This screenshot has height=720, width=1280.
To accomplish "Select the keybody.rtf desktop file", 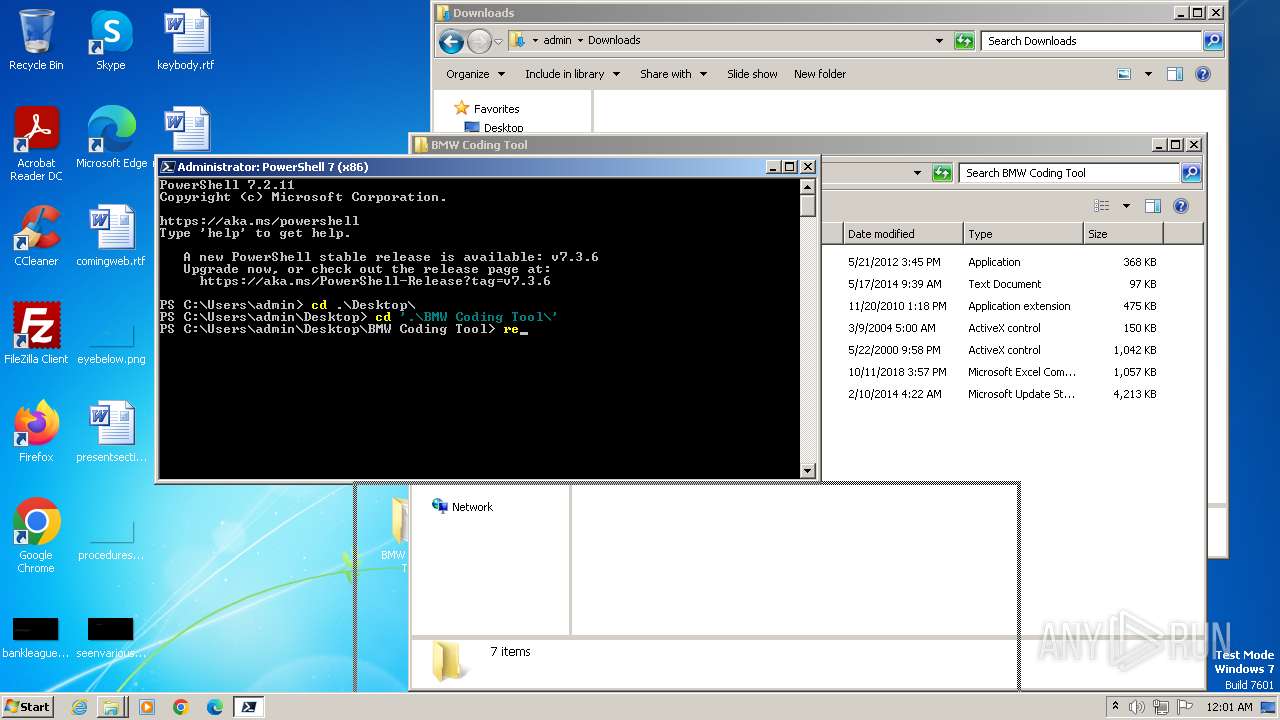I will tap(186, 40).
